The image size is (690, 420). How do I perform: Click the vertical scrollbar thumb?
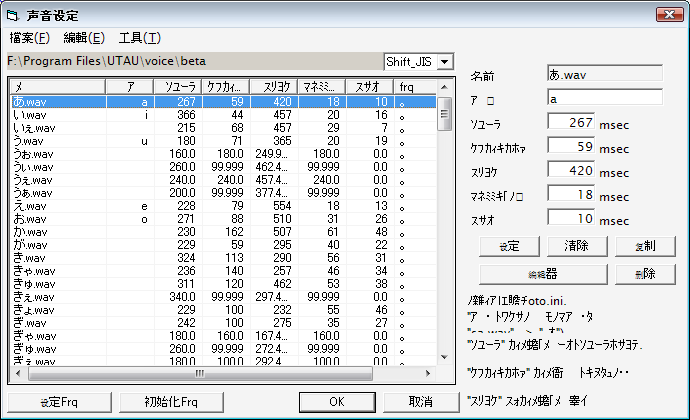point(444,114)
